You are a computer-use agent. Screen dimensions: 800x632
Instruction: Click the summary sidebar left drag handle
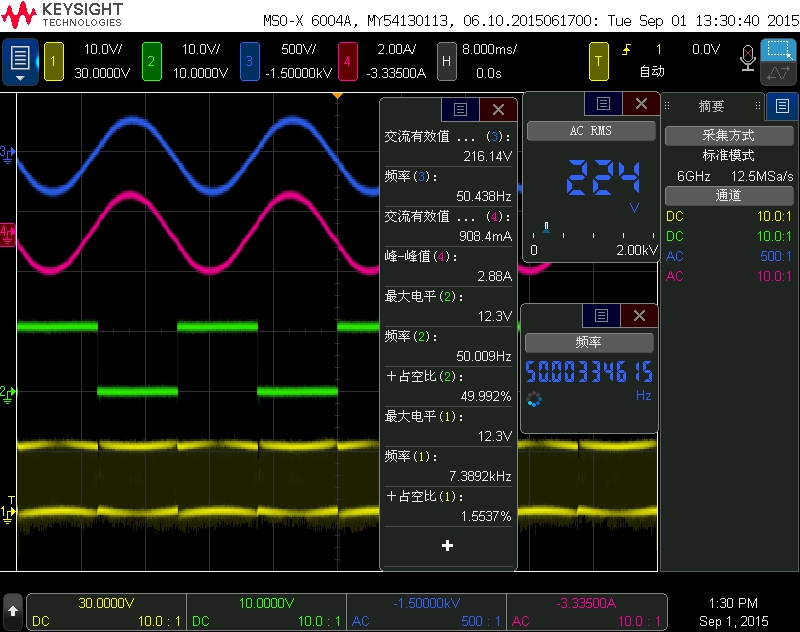[x=667, y=106]
